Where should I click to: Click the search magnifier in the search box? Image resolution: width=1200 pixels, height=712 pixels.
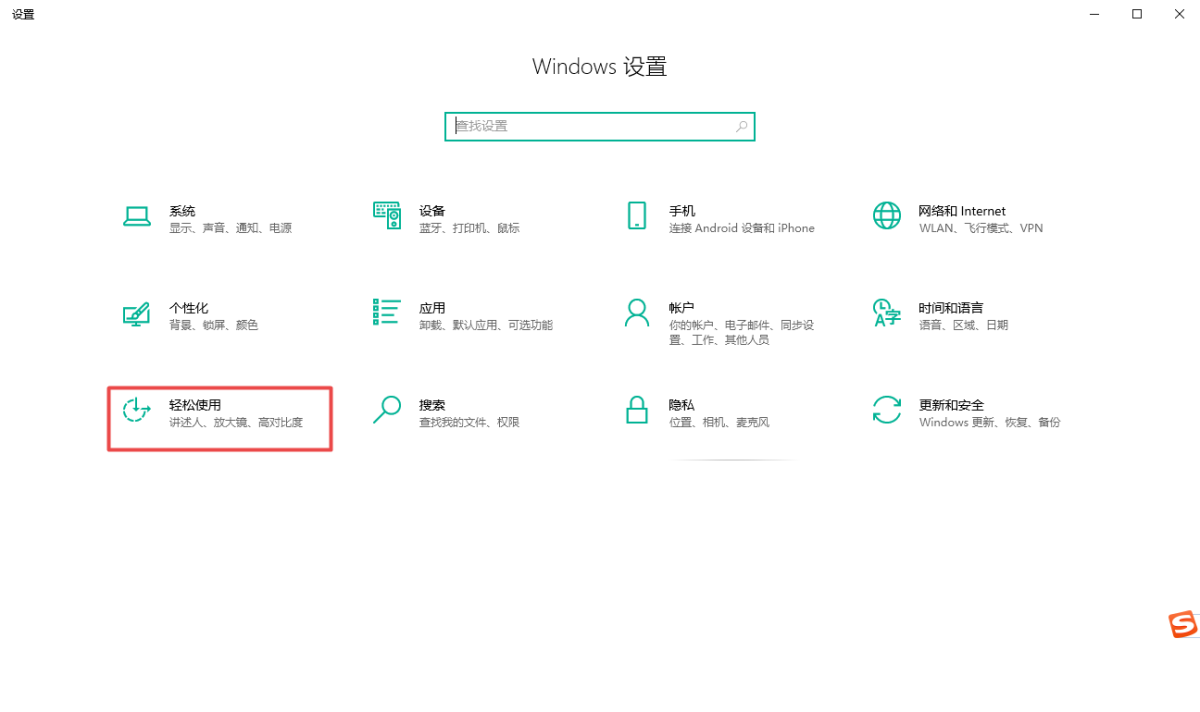741,126
